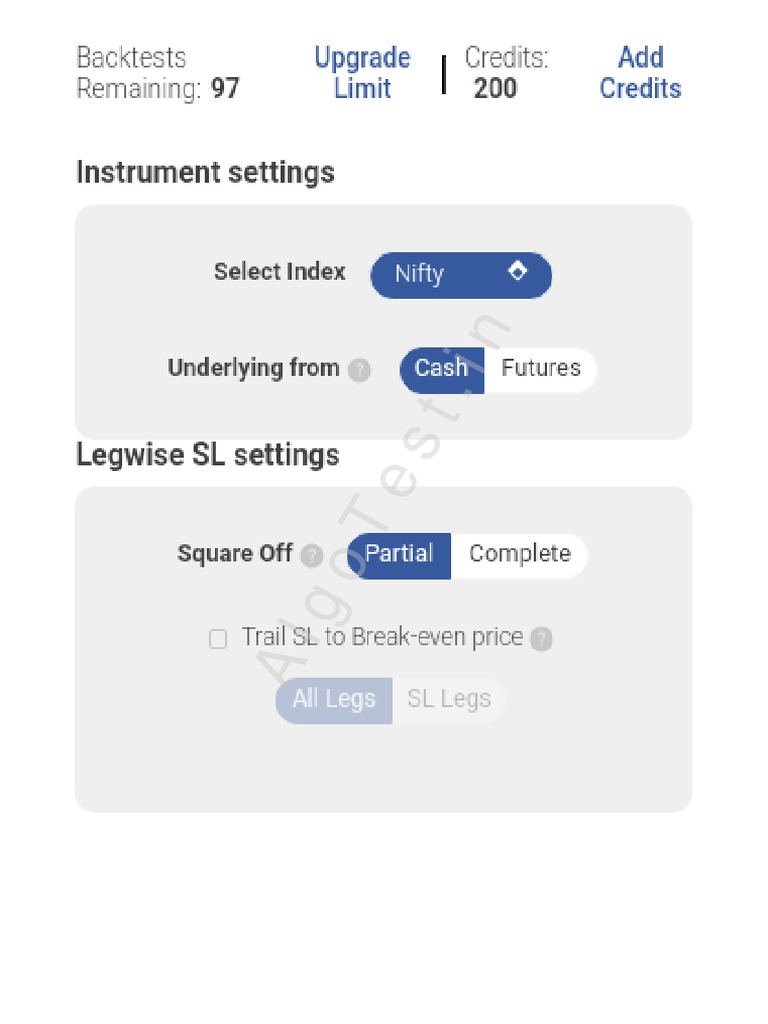Click the Instrument settings heading
This screenshot has width=768, height=1024.
click(x=205, y=173)
